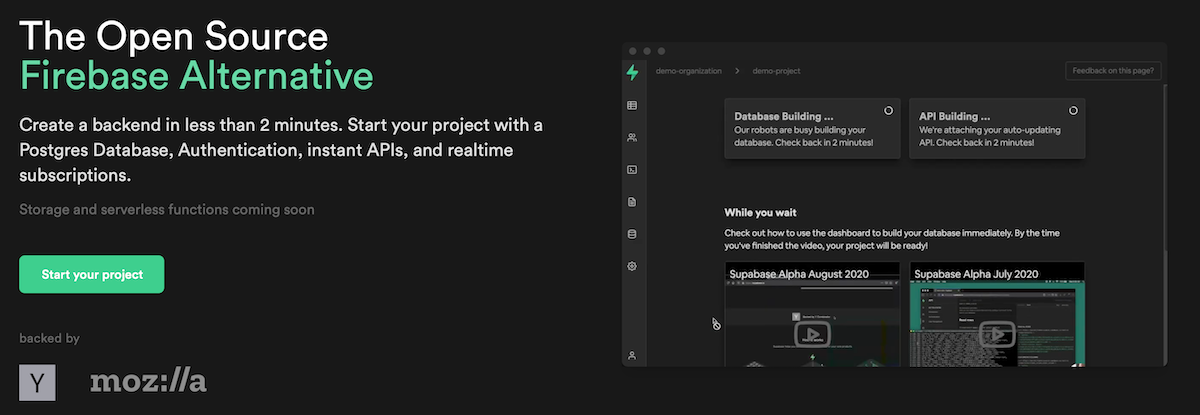The image size is (1200, 415).
Task: Click the Supabase Alpha August 2020 title
Action: pyautogui.click(x=798, y=273)
